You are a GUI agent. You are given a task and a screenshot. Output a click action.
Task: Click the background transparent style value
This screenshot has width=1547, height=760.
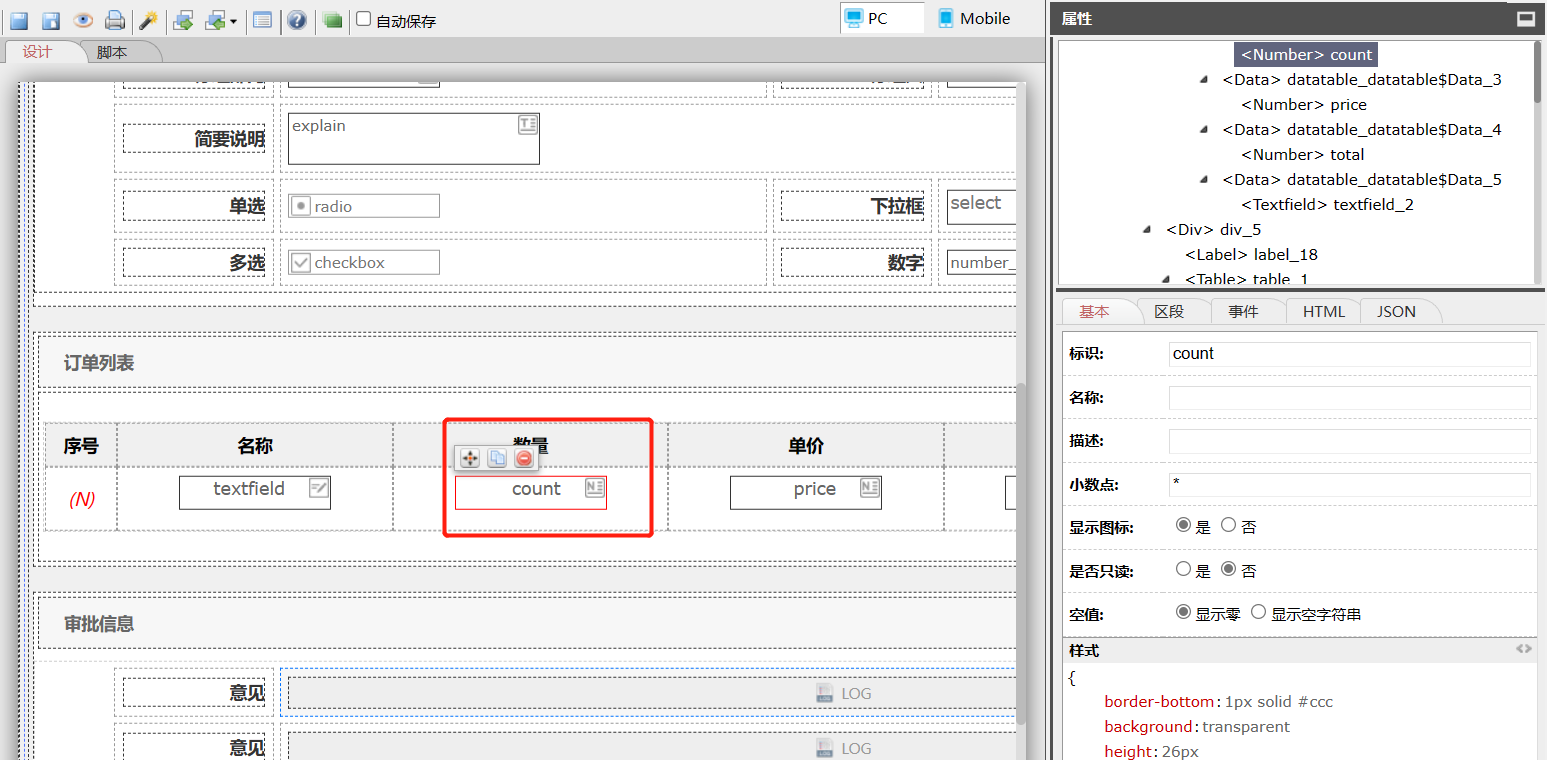(x=1246, y=727)
